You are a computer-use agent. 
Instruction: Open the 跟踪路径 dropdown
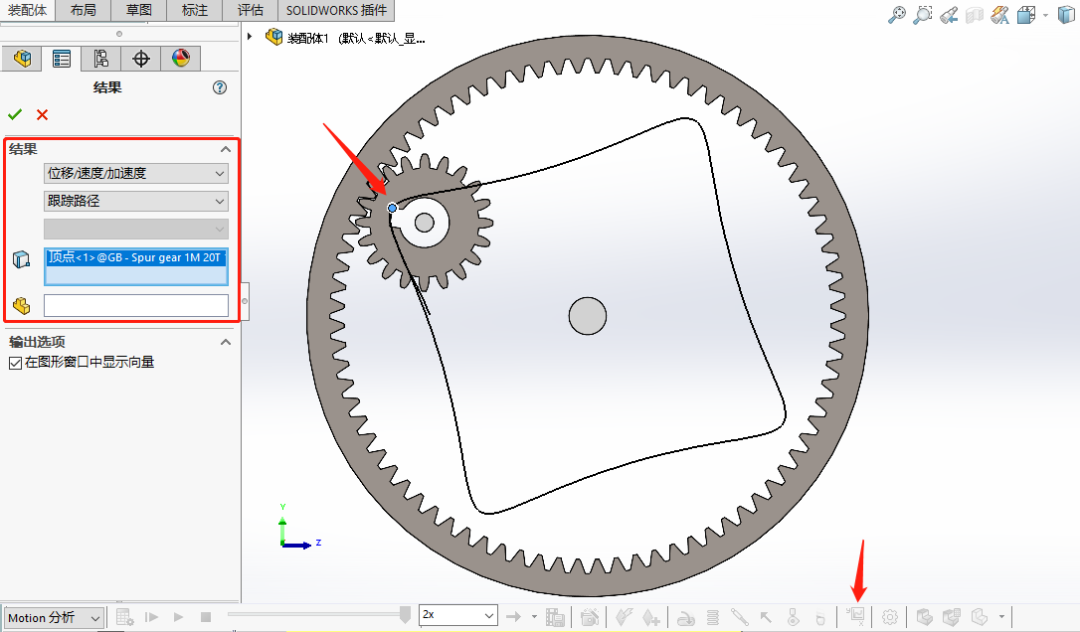coord(136,201)
